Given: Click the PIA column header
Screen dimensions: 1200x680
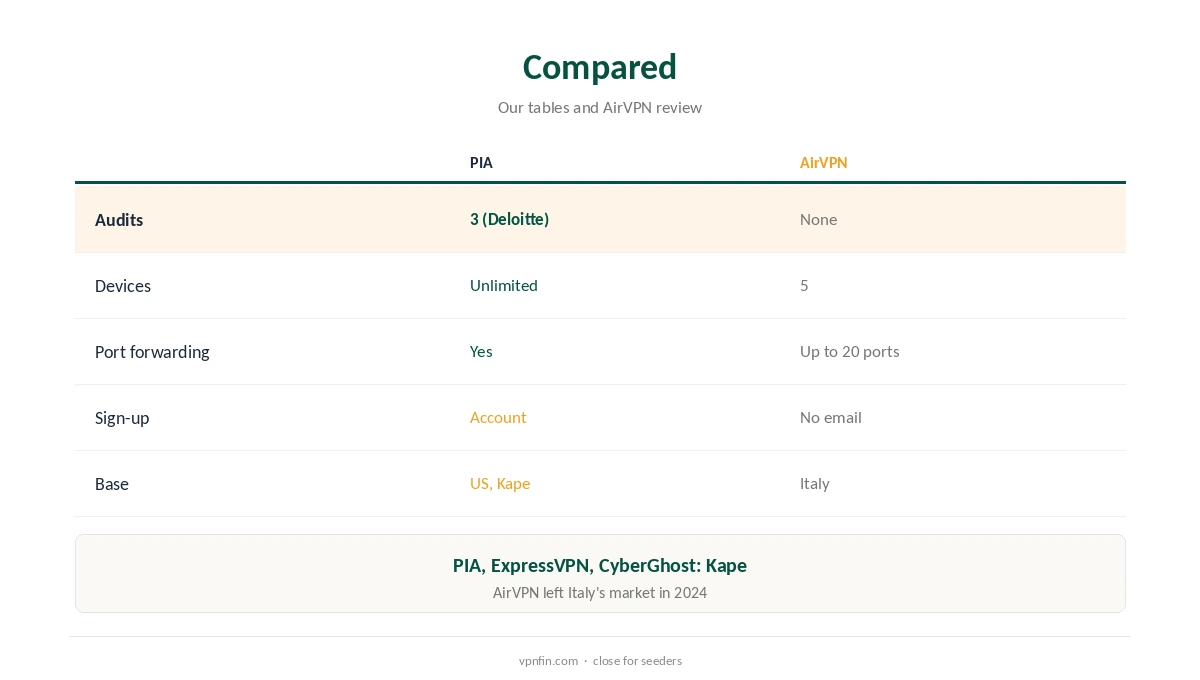Looking at the screenshot, I should (481, 162).
